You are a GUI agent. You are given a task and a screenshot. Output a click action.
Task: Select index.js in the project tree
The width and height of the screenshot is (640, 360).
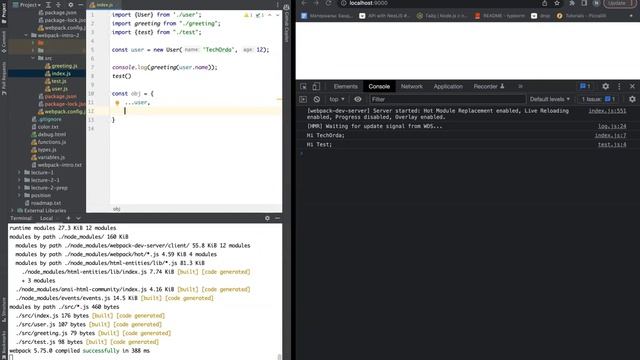click(58, 73)
